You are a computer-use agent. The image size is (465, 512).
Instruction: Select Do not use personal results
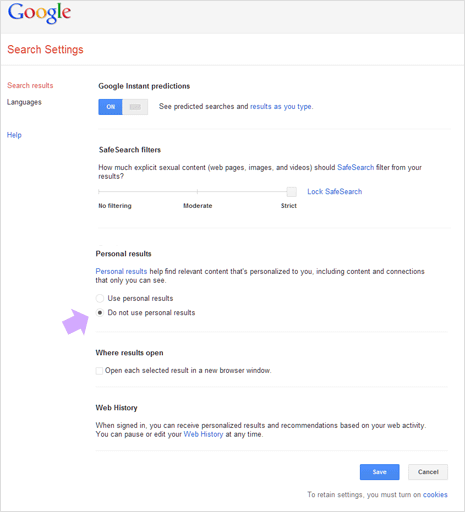click(x=100, y=313)
